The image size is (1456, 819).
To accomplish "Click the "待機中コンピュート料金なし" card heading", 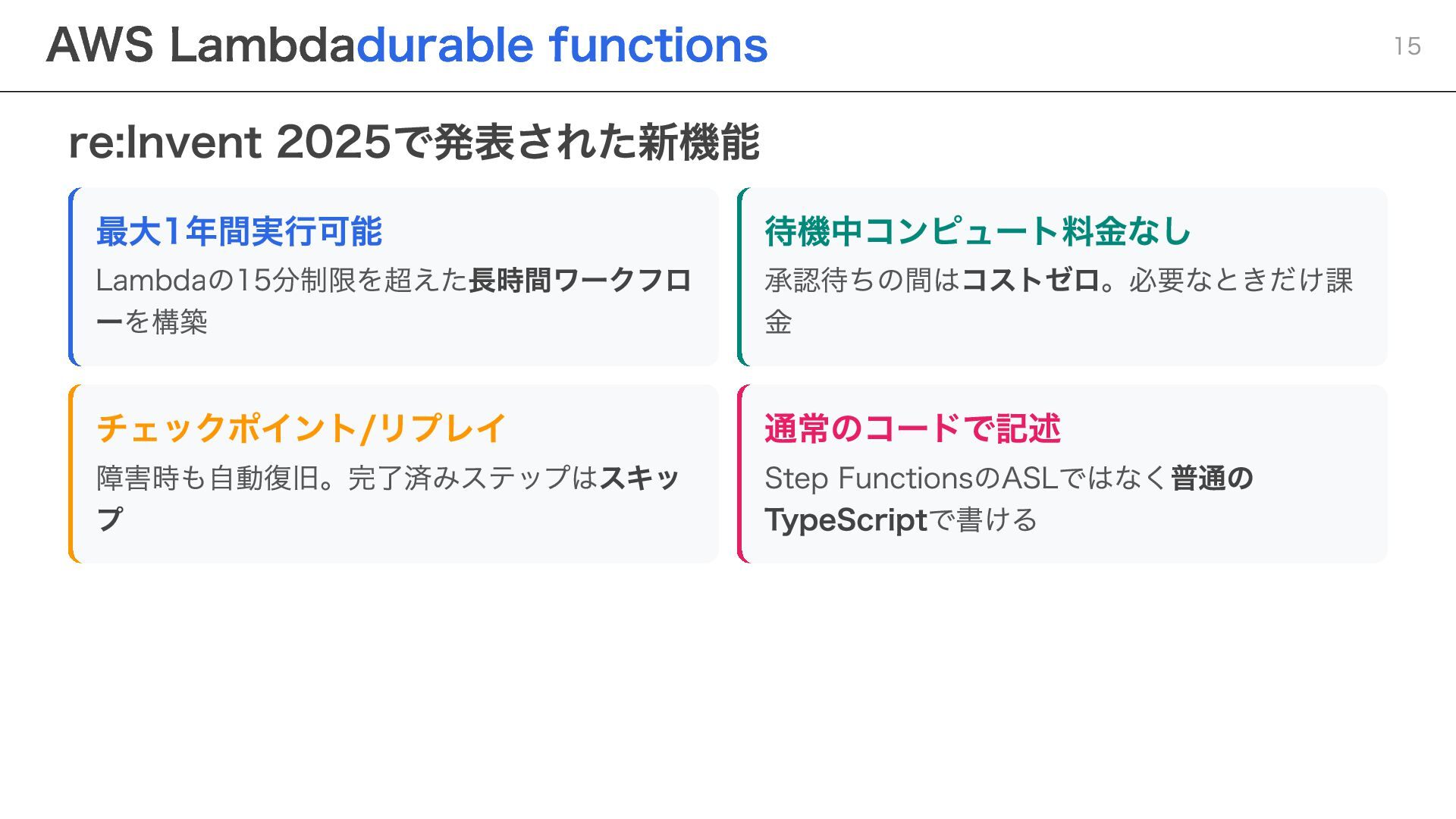I will pyautogui.click(x=977, y=231).
